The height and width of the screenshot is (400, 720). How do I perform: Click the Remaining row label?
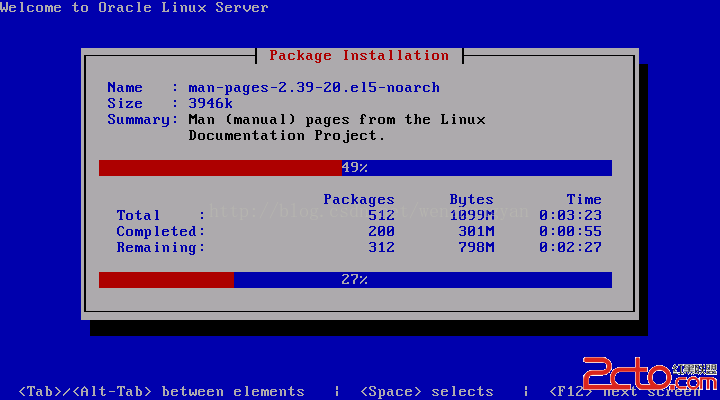161,248
